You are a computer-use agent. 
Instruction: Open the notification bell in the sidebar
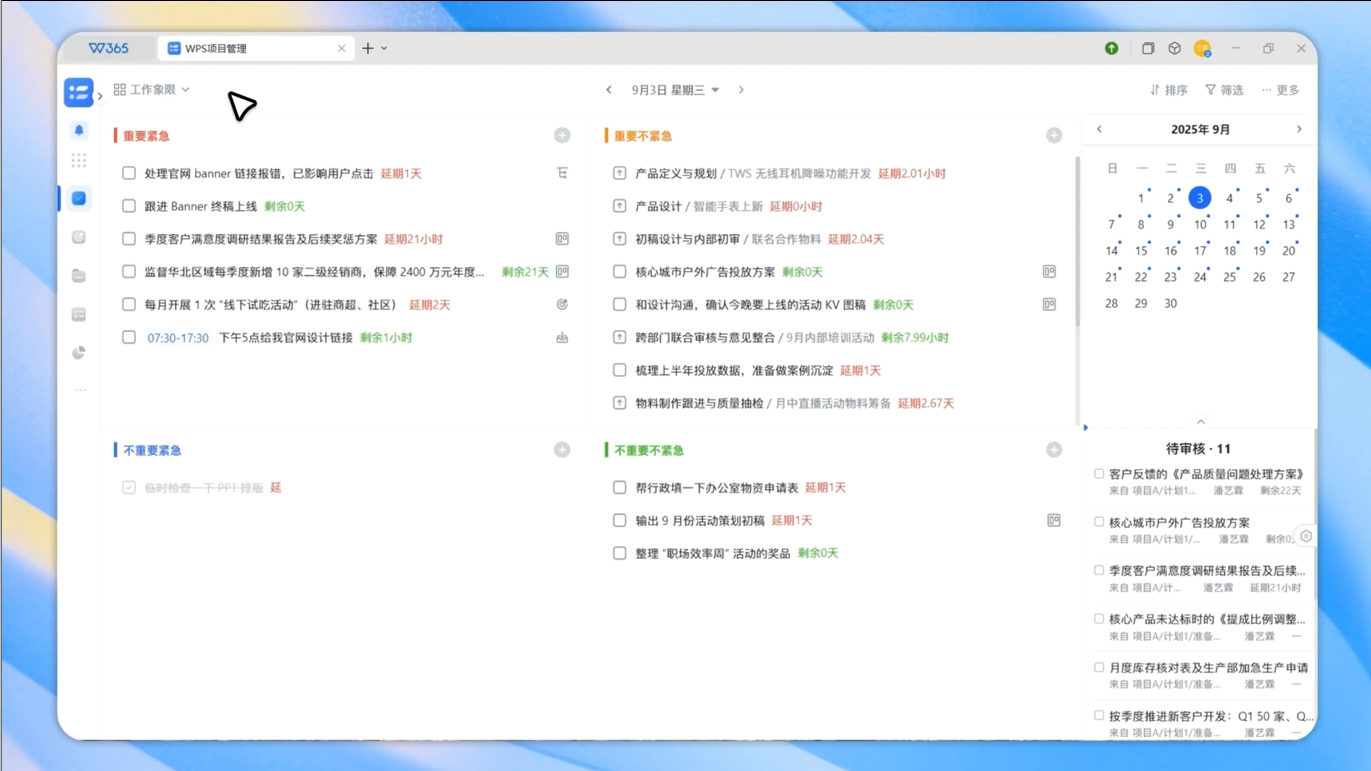[79, 130]
